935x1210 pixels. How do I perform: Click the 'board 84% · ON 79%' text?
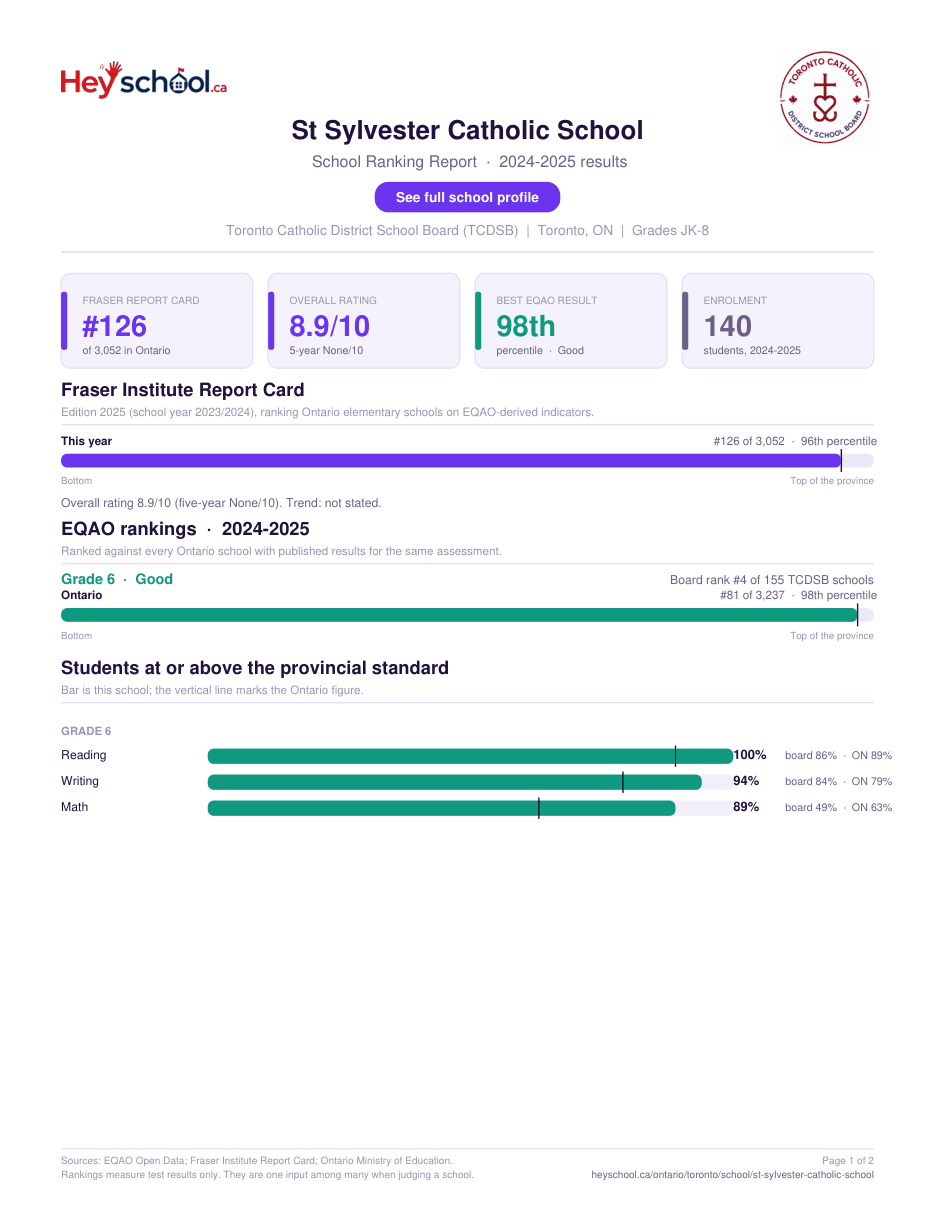point(838,782)
